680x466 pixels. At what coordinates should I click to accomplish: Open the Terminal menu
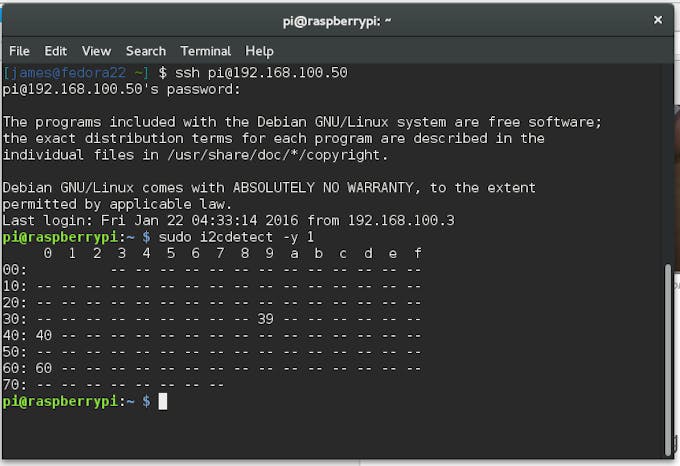click(206, 51)
